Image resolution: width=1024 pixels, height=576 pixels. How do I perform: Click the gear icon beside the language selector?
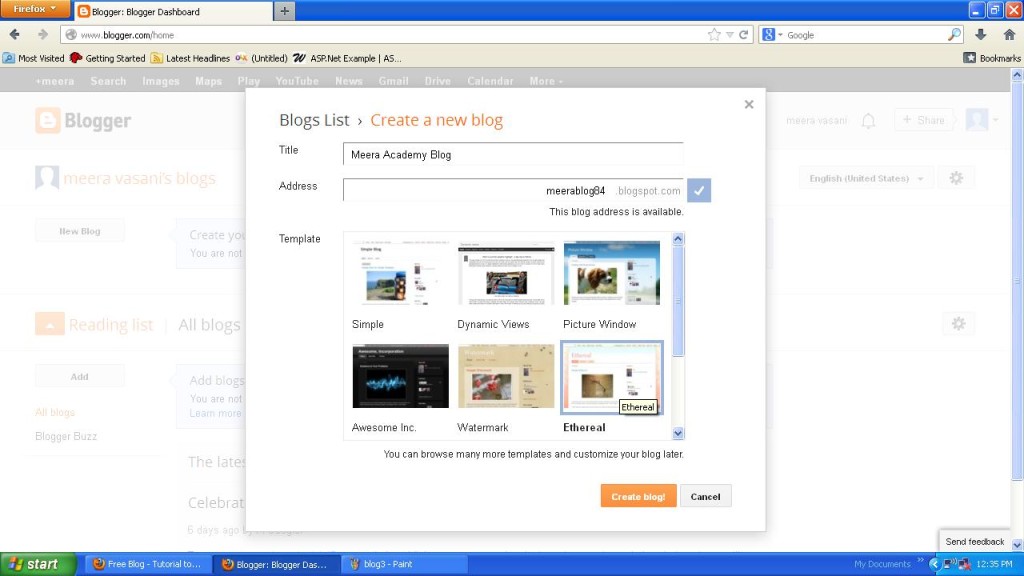[x=956, y=177]
